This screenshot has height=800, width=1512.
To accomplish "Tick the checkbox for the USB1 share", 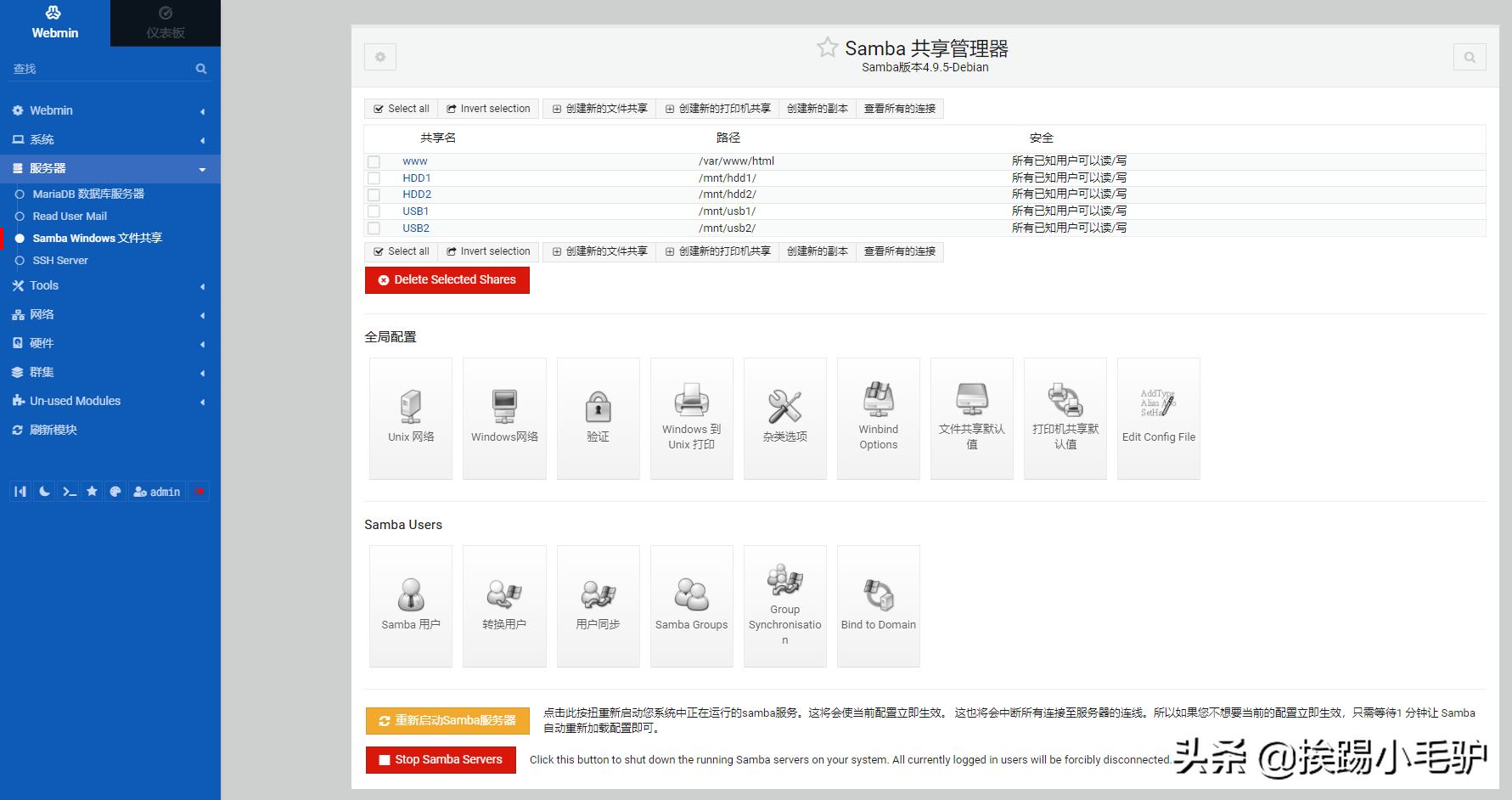I will coord(374,211).
